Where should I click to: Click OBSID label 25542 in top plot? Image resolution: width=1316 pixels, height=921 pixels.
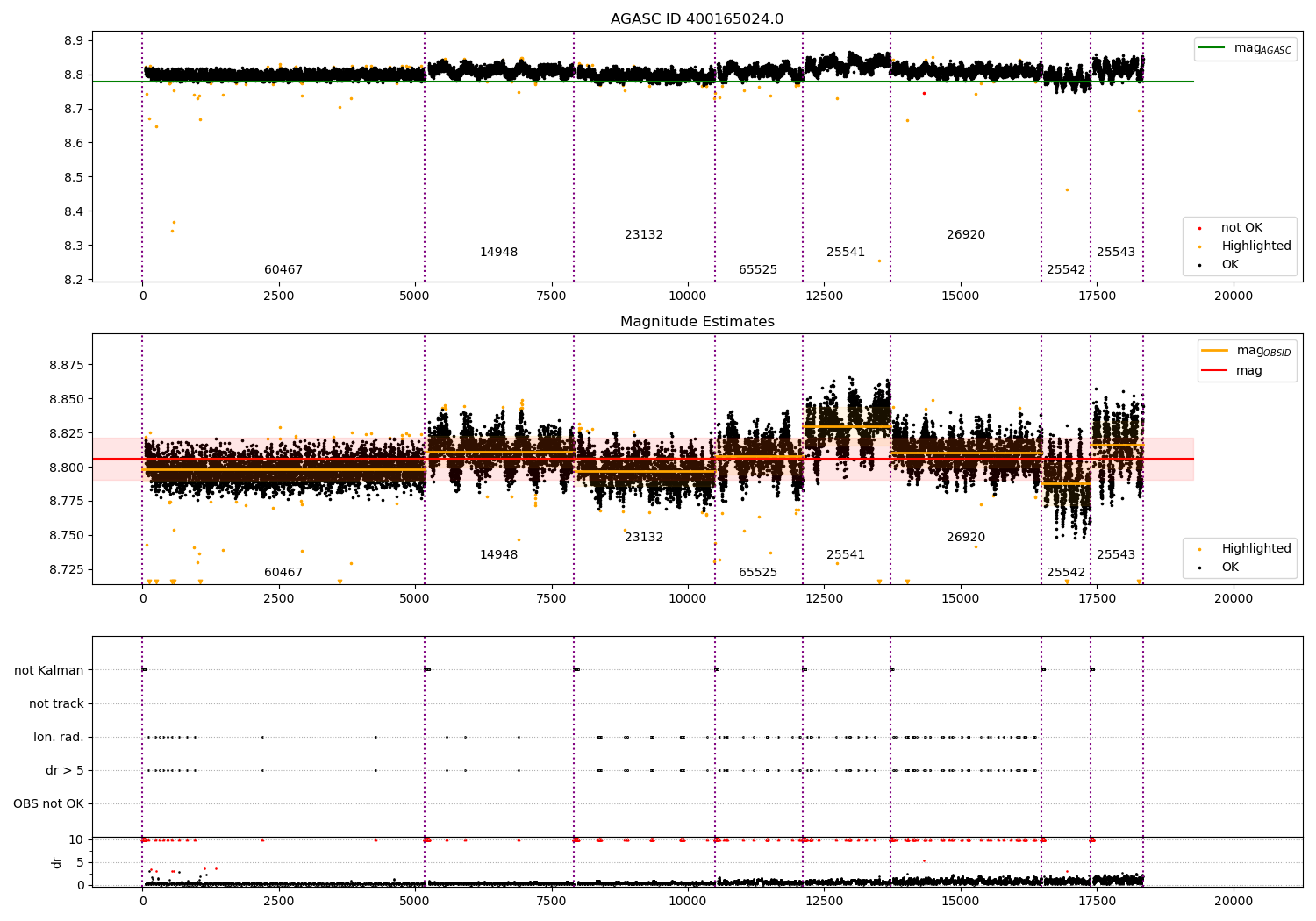[1066, 270]
